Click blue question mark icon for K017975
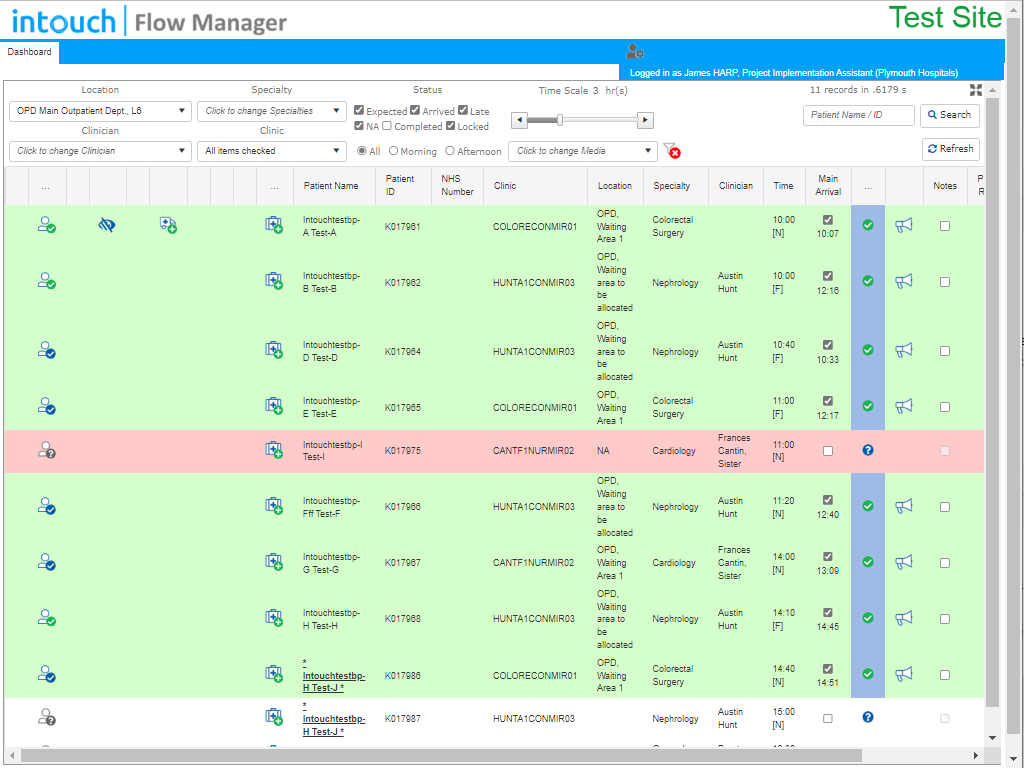The width and height of the screenshot is (1024, 768). (x=868, y=450)
